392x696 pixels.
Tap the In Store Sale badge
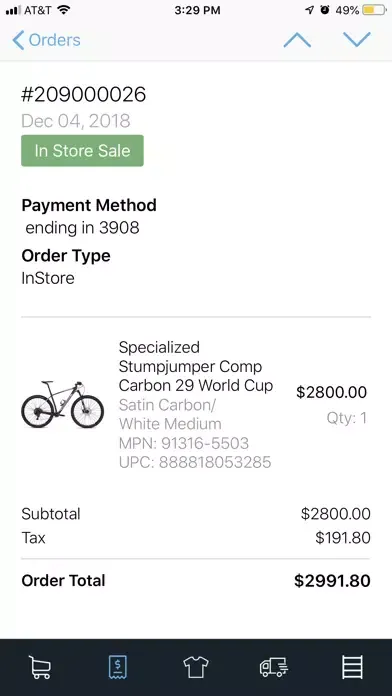(82, 150)
